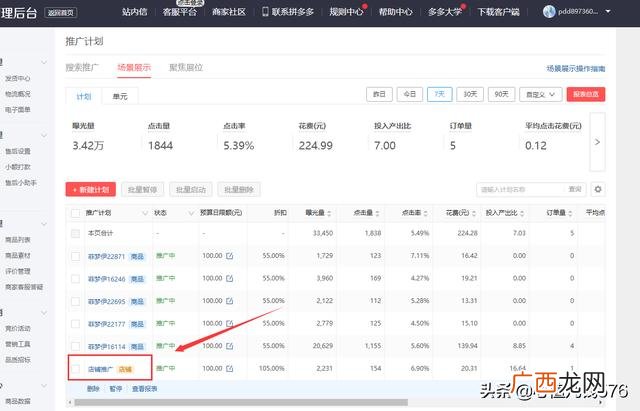Click the edit budget icon for 菲梦伊16246
640x411 pixels.
[229, 278]
